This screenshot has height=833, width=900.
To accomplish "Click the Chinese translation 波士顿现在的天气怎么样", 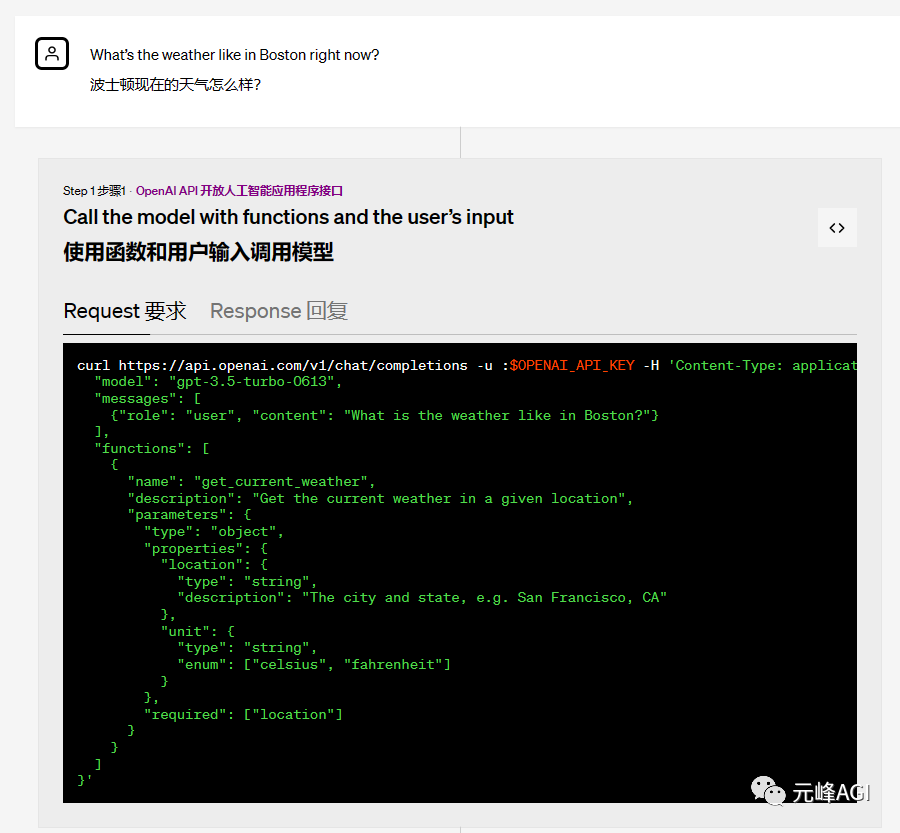I will coord(175,85).
